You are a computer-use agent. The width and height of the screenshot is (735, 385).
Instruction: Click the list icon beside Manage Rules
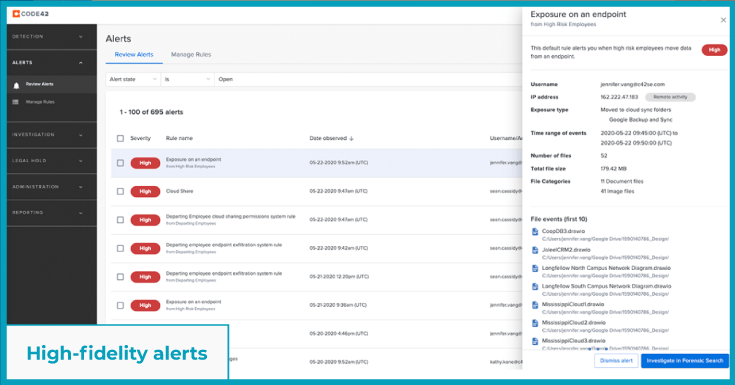[x=15, y=102]
